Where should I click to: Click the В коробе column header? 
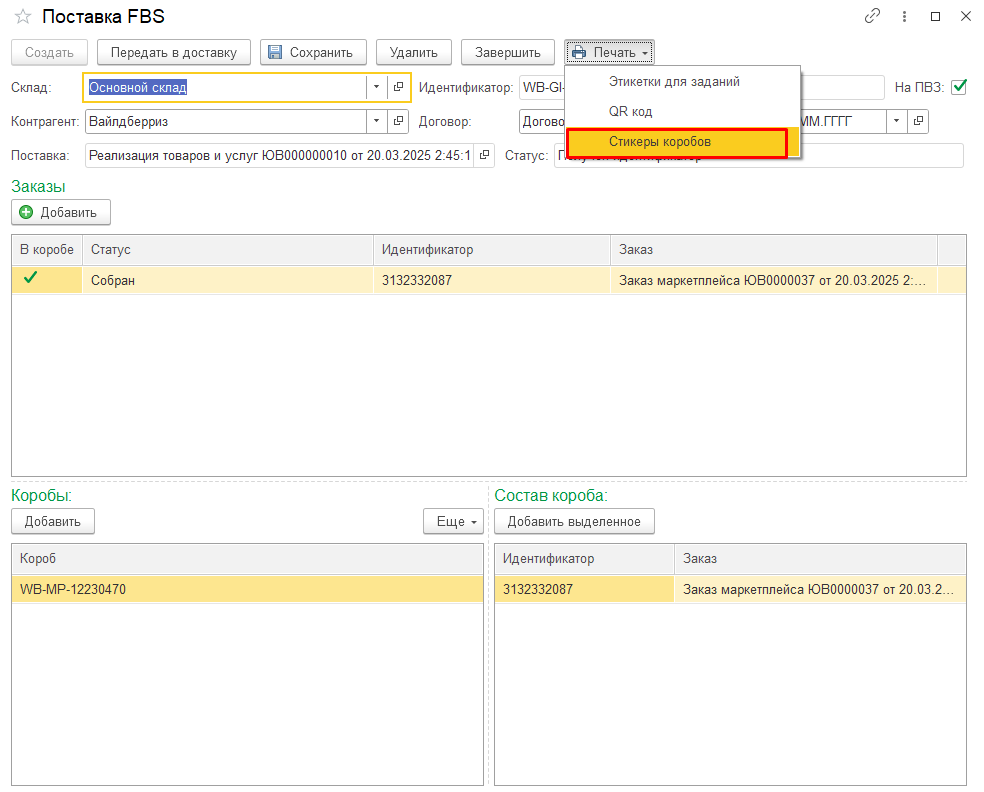coord(47,249)
